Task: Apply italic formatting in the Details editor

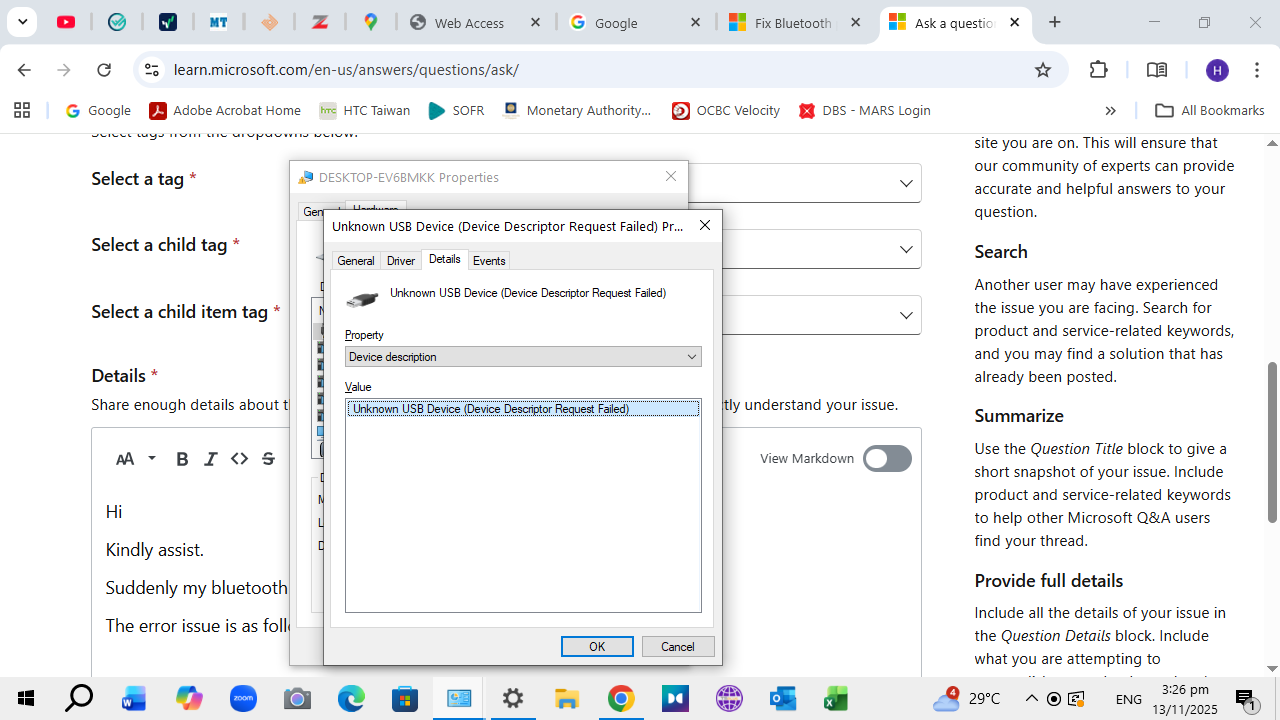Action: 210,459
